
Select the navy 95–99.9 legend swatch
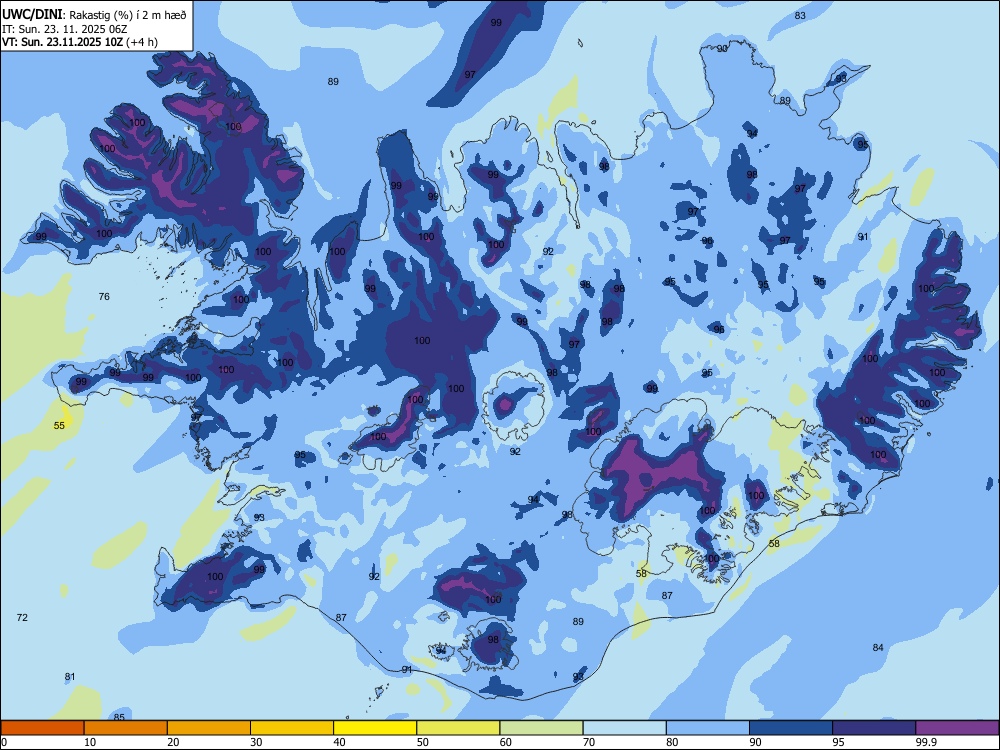(874, 728)
